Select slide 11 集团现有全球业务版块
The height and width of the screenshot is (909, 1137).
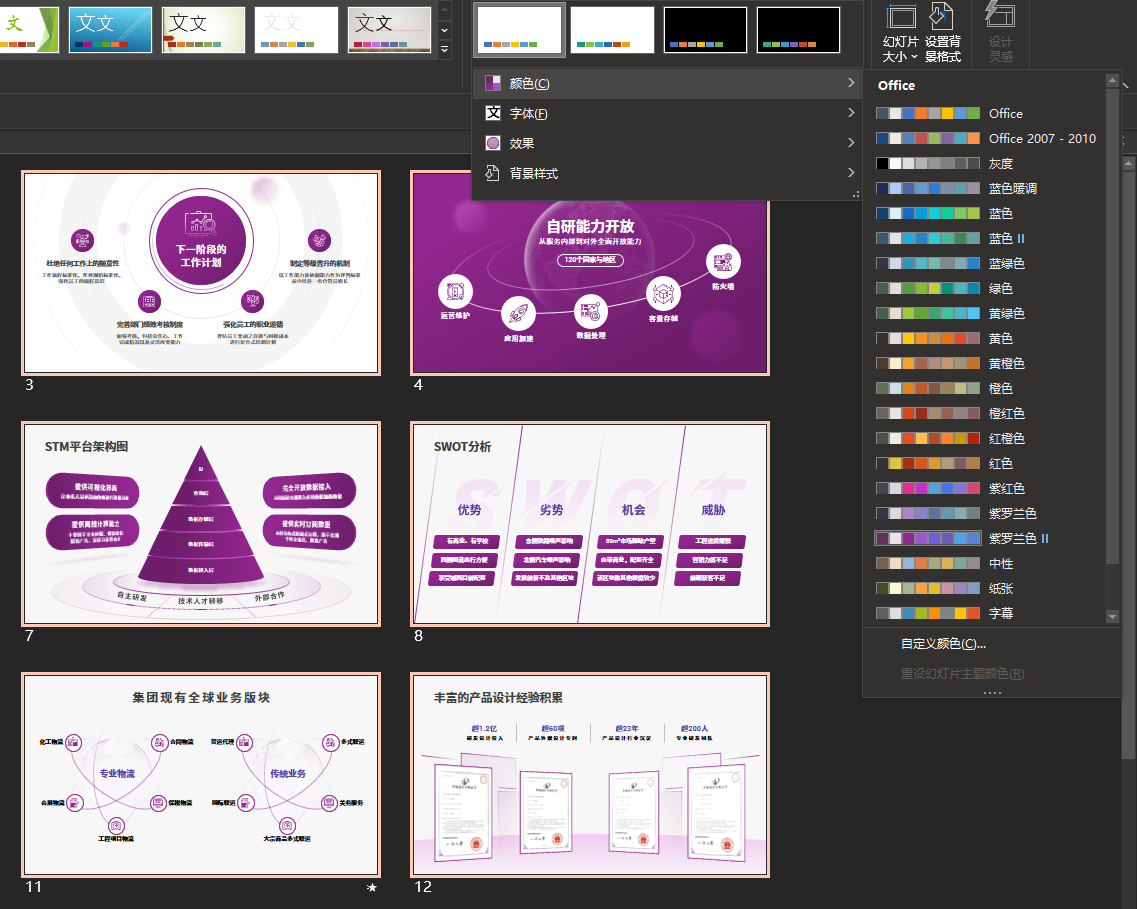(x=201, y=774)
